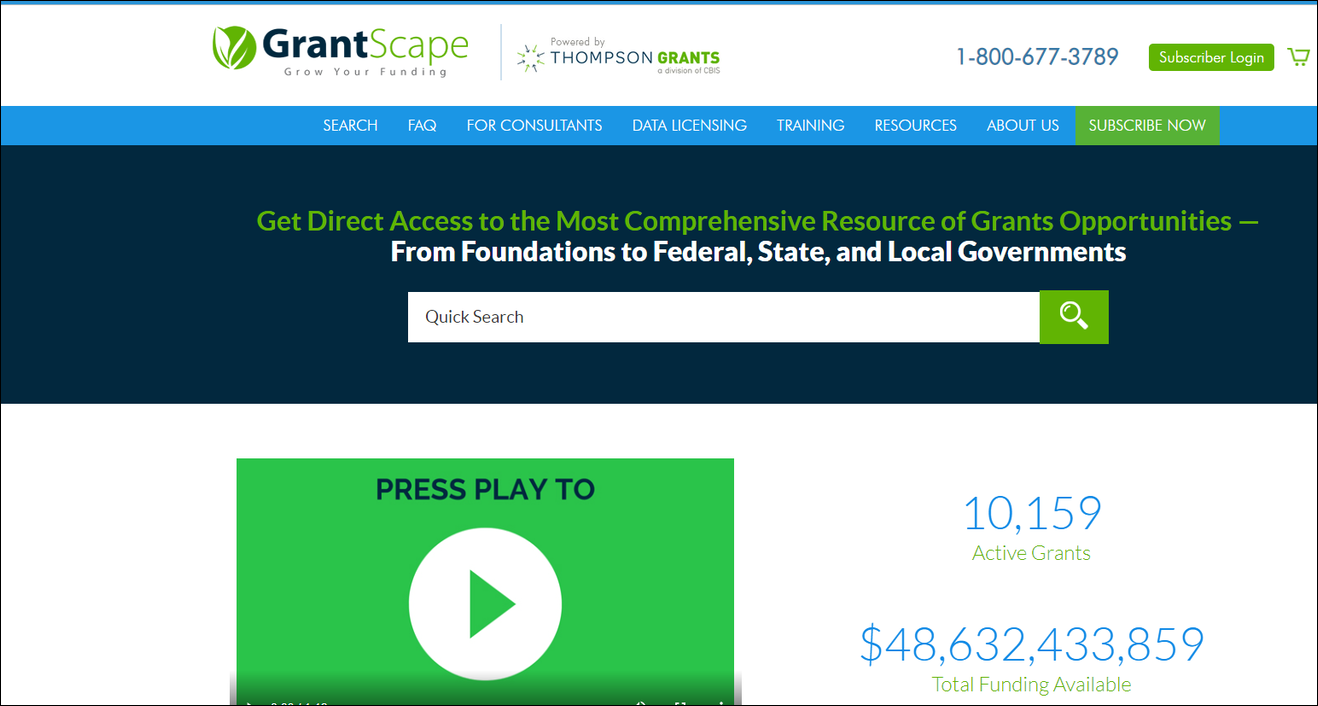Click the magnifying glass search icon
1318x706 pixels.
pos(1073,316)
